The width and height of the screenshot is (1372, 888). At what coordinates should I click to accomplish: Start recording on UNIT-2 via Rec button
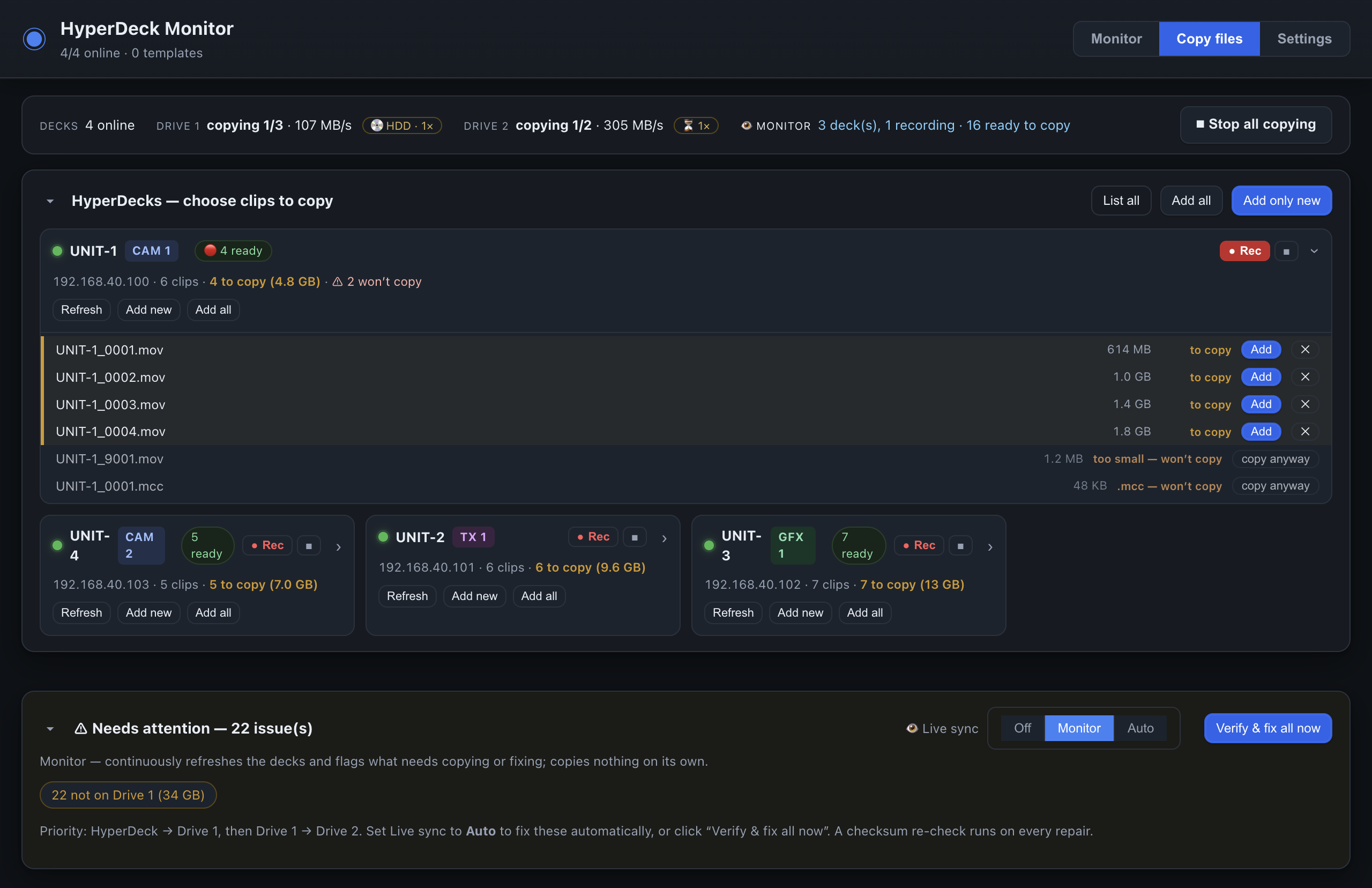593,537
